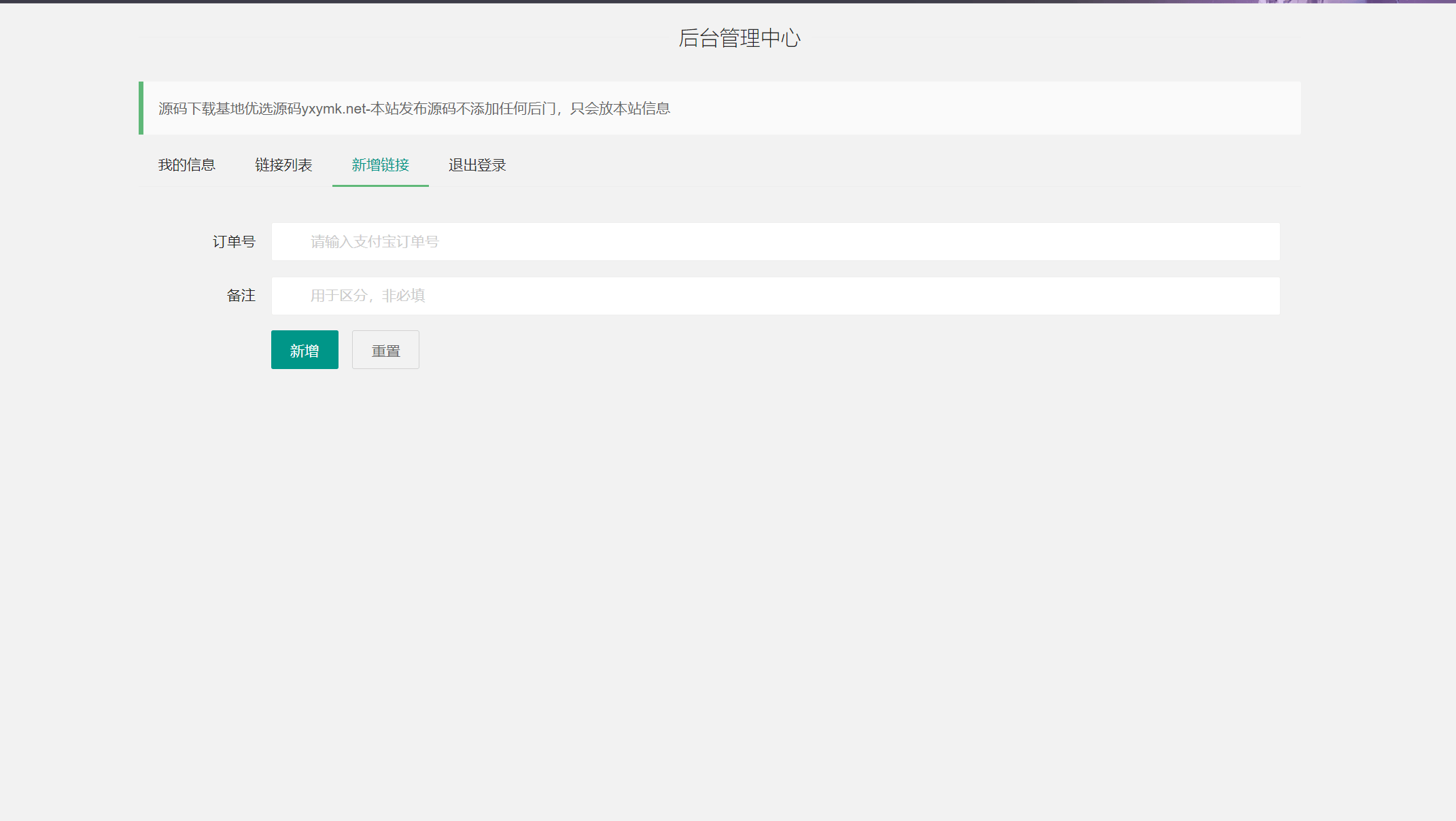Click the green bar left of the notice
This screenshot has width=1456, height=821.
coord(141,108)
